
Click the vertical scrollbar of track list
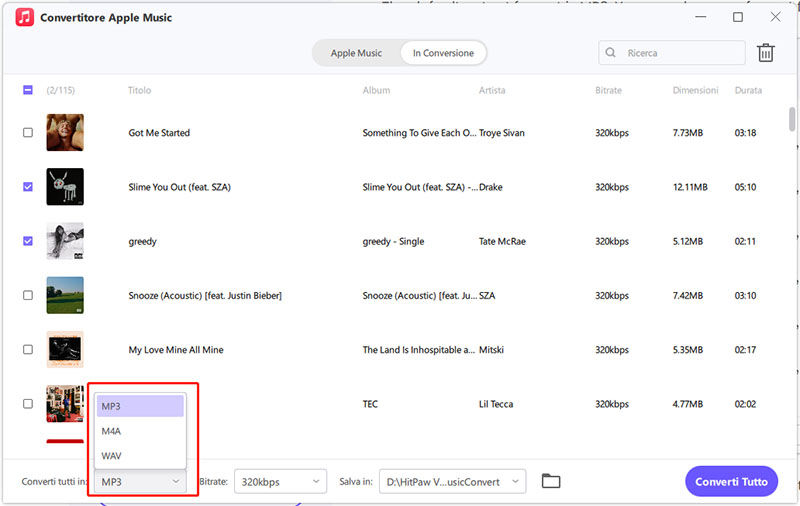[791, 119]
